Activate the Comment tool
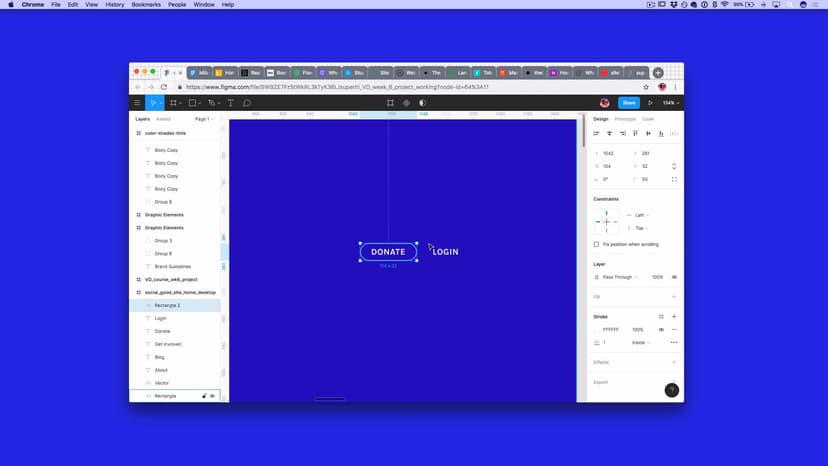 click(247, 103)
